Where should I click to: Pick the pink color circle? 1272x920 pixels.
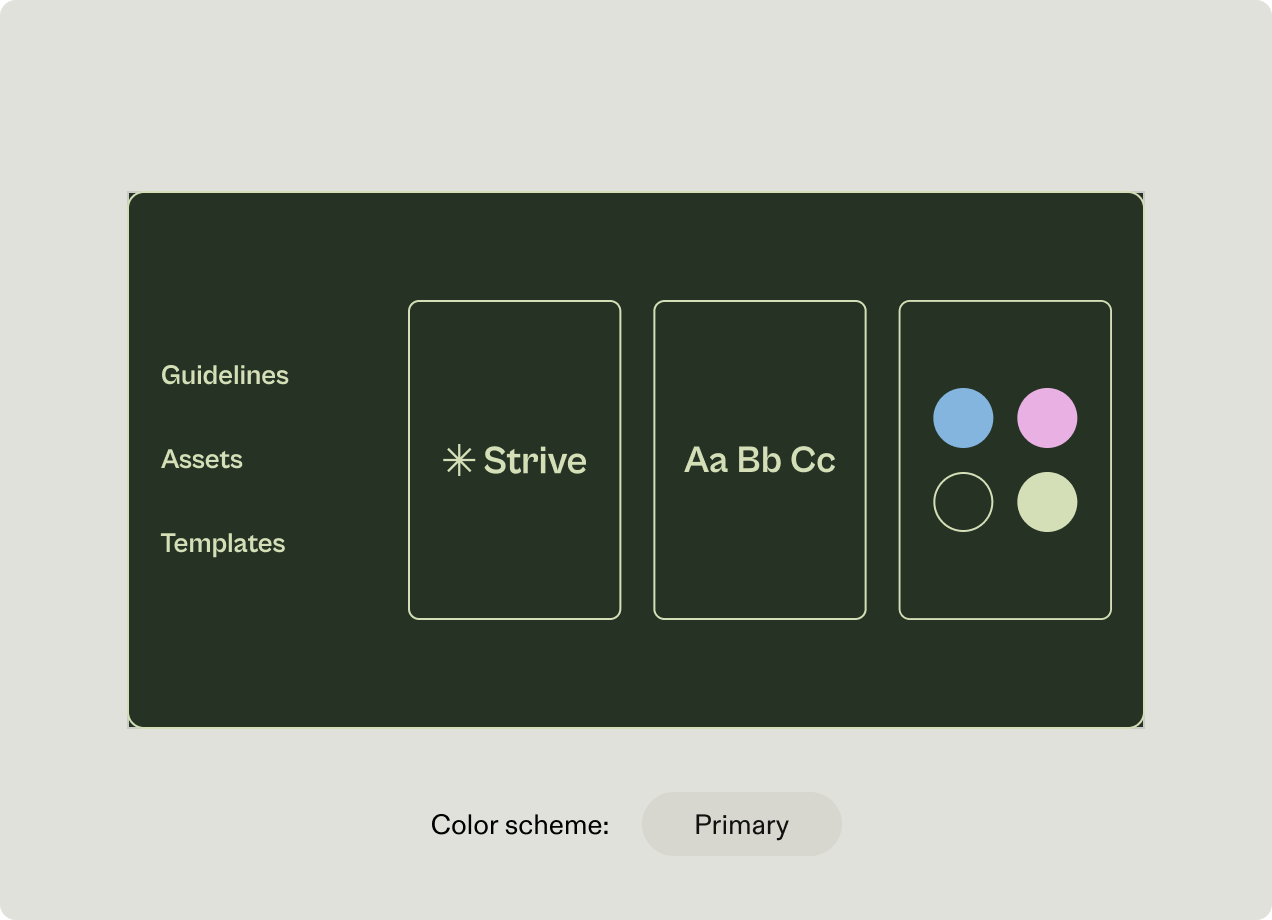(1047, 418)
